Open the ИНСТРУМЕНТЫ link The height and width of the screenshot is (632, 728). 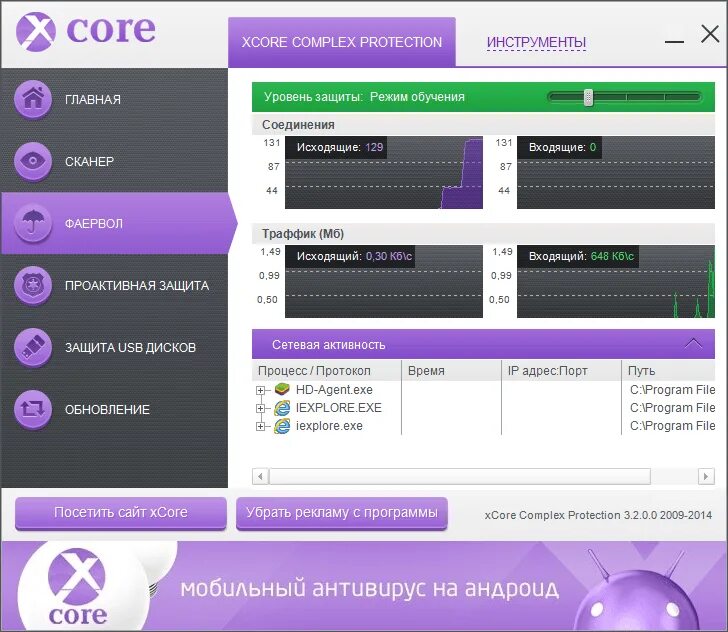tap(536, 42)
